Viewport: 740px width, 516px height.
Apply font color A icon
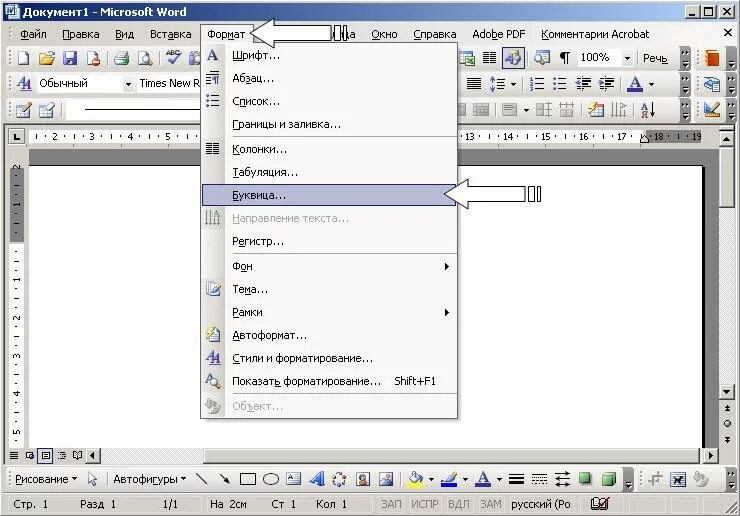pos(635,84)
